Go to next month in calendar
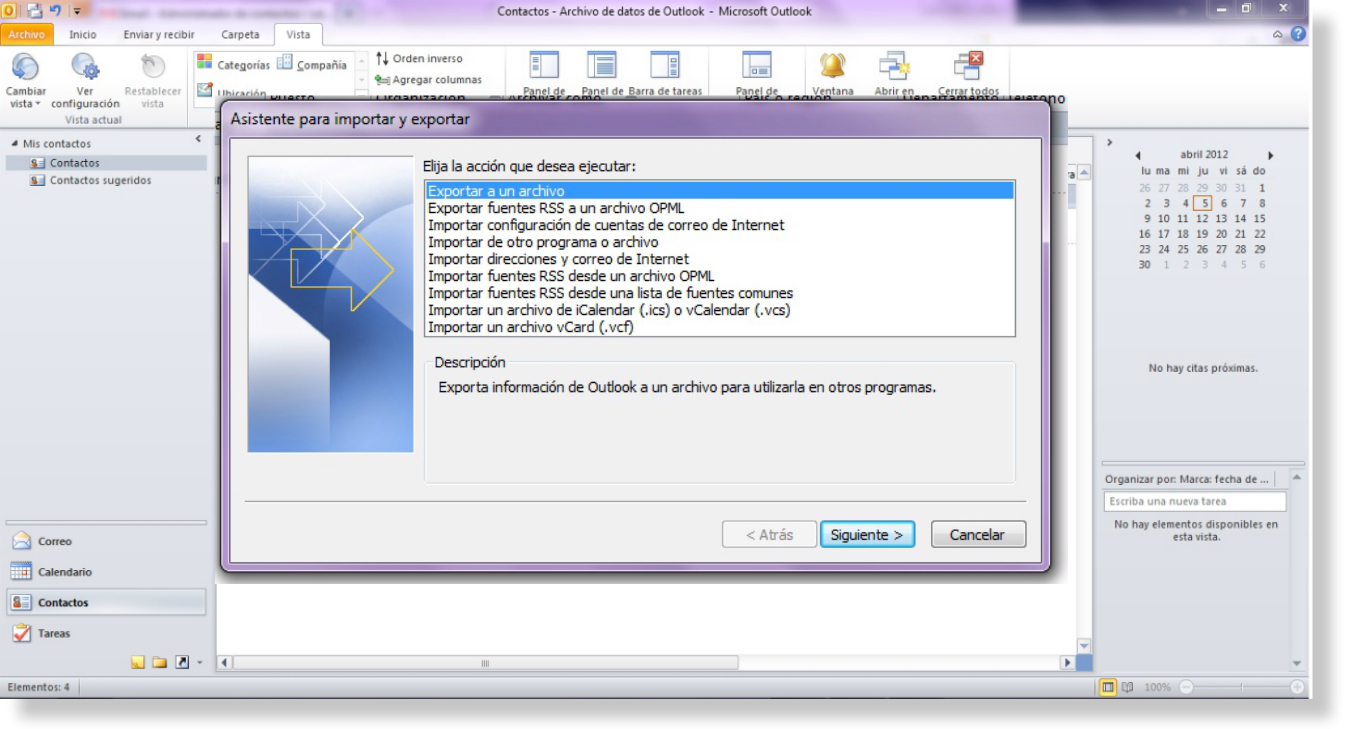 click(1271, 156)
